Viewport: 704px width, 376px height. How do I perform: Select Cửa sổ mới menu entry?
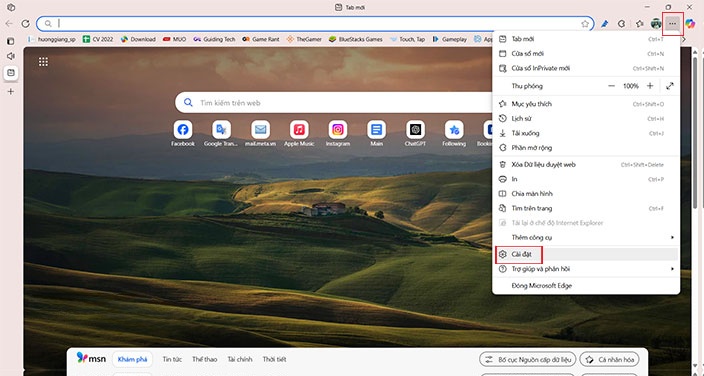pyautogui.click(x=586, y=53)
